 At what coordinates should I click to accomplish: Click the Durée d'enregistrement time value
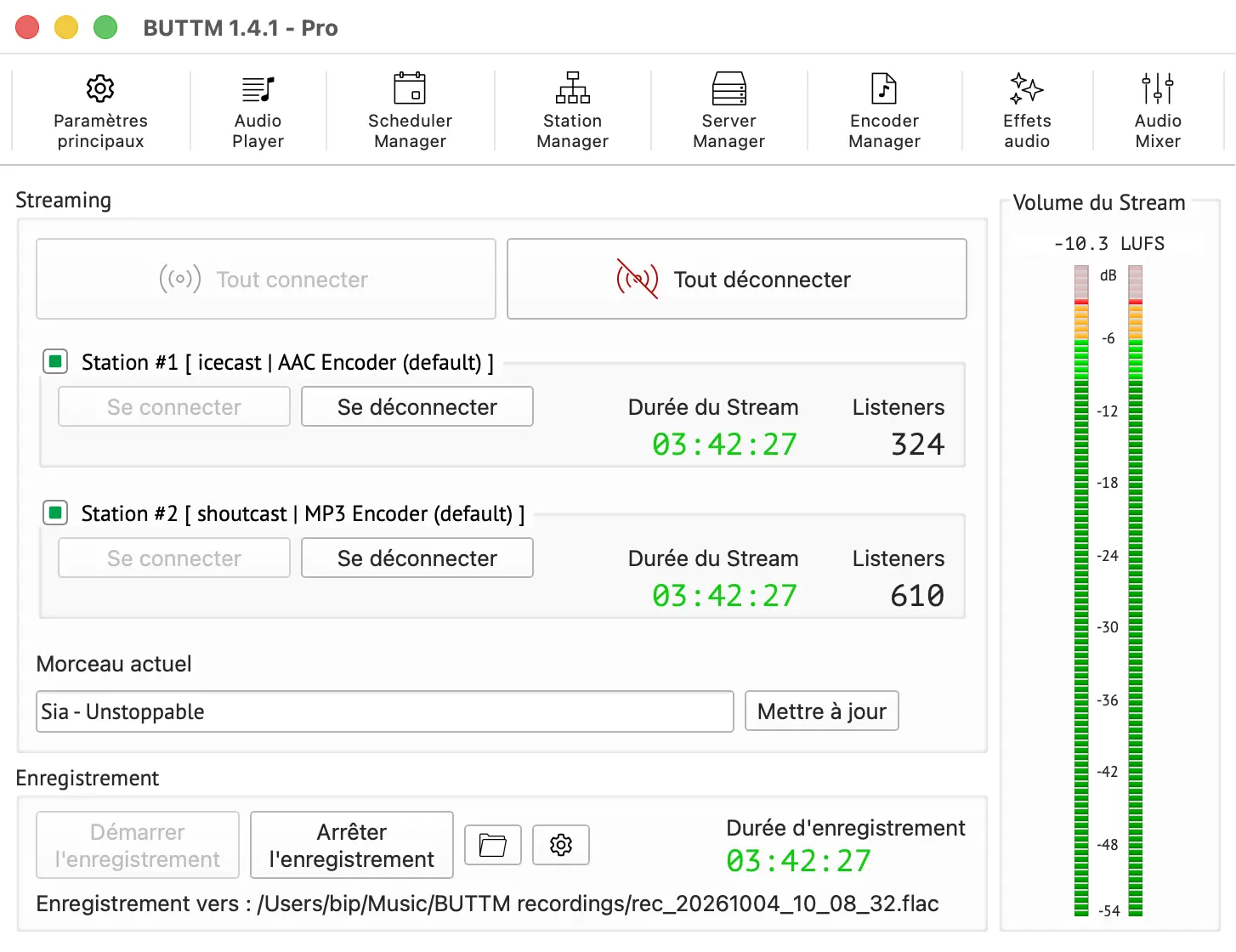(799, 861)
